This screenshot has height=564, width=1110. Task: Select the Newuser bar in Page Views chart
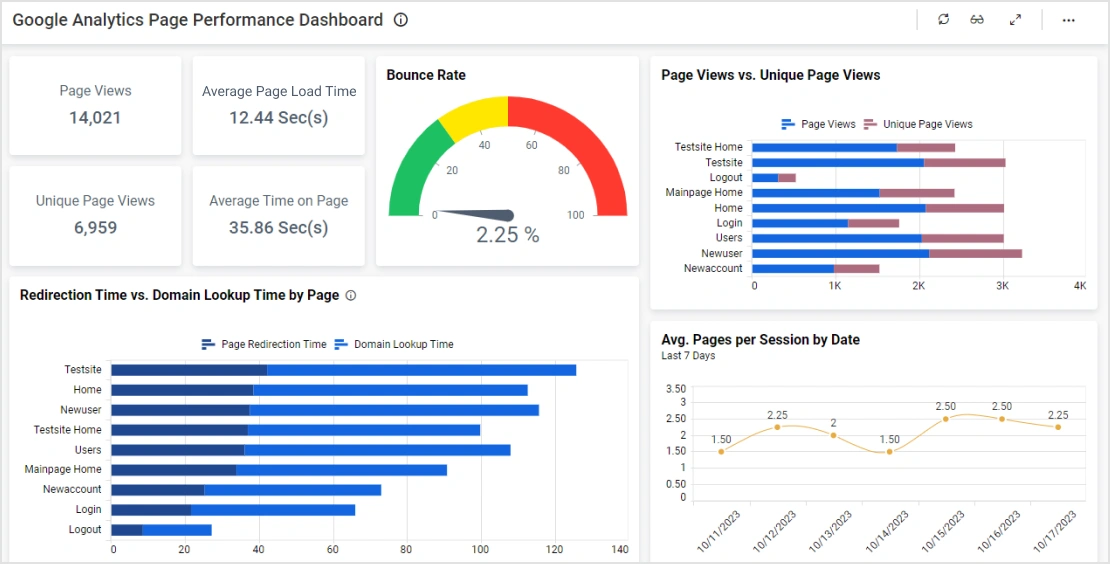coord(885,253)
